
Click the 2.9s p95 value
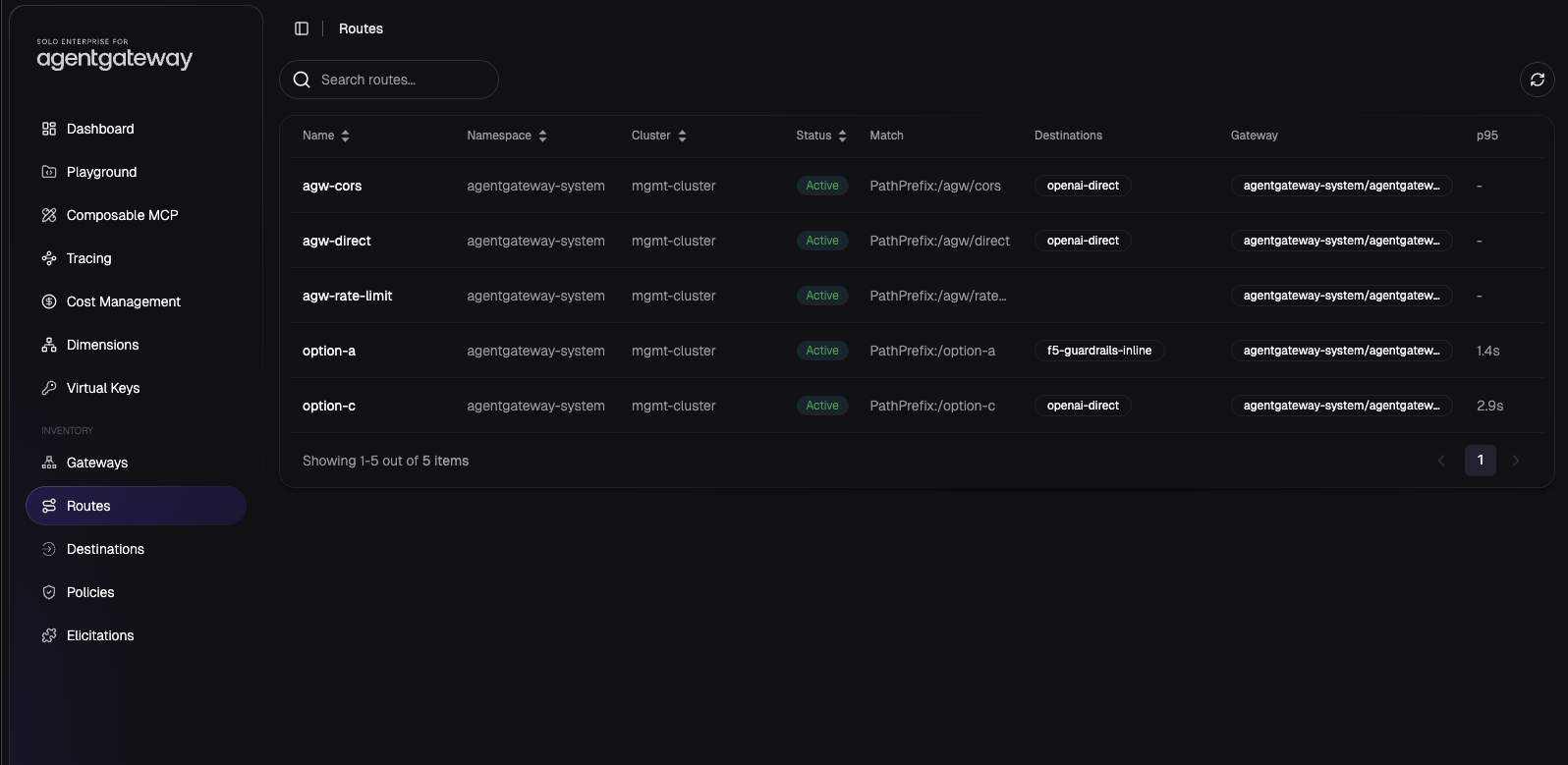[1490, 406]
